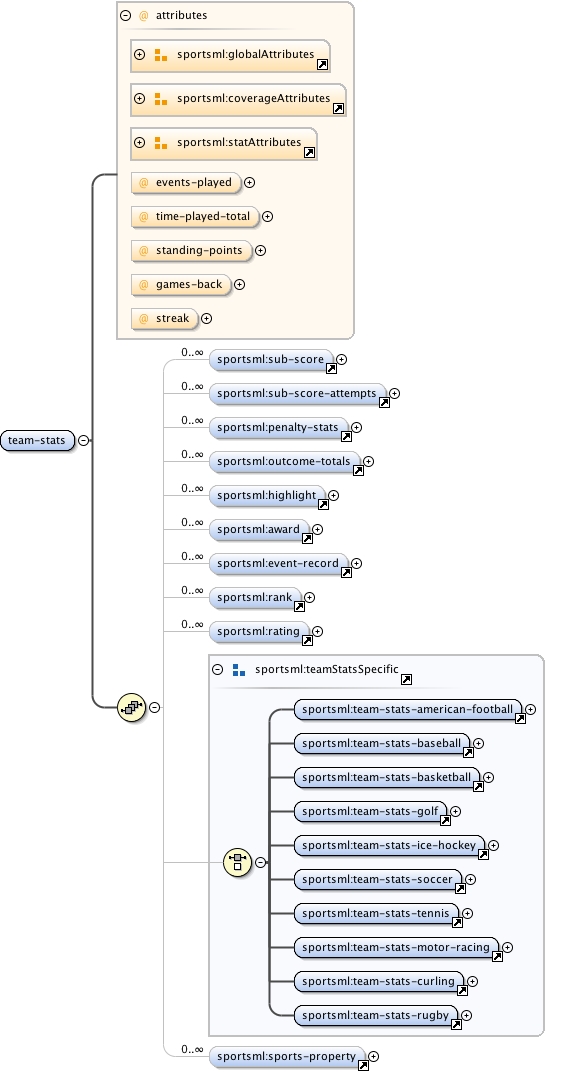Image resolution: width=562 pixels, height=1072 pixels.
Task: Expand sportsml:penalty-stats element
Action: 356,427
